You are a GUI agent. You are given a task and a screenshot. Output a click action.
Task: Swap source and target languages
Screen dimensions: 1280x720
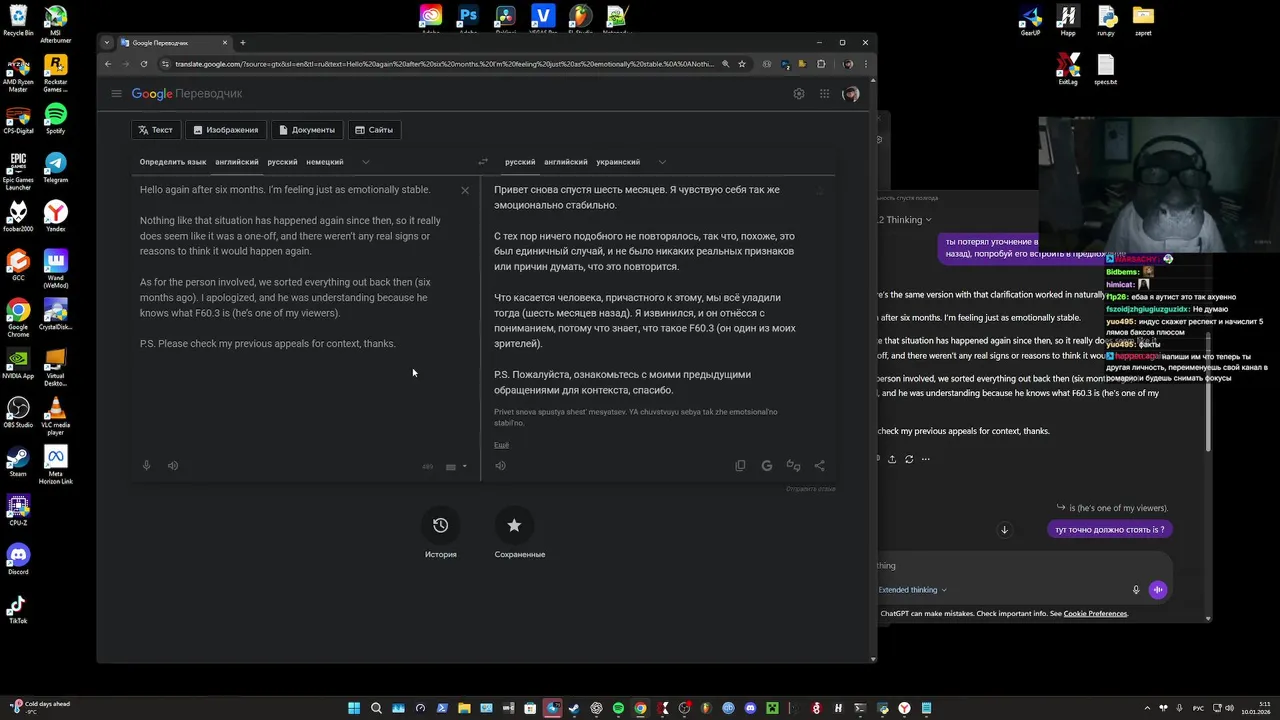pyautogui.click(x=483, y=162)
